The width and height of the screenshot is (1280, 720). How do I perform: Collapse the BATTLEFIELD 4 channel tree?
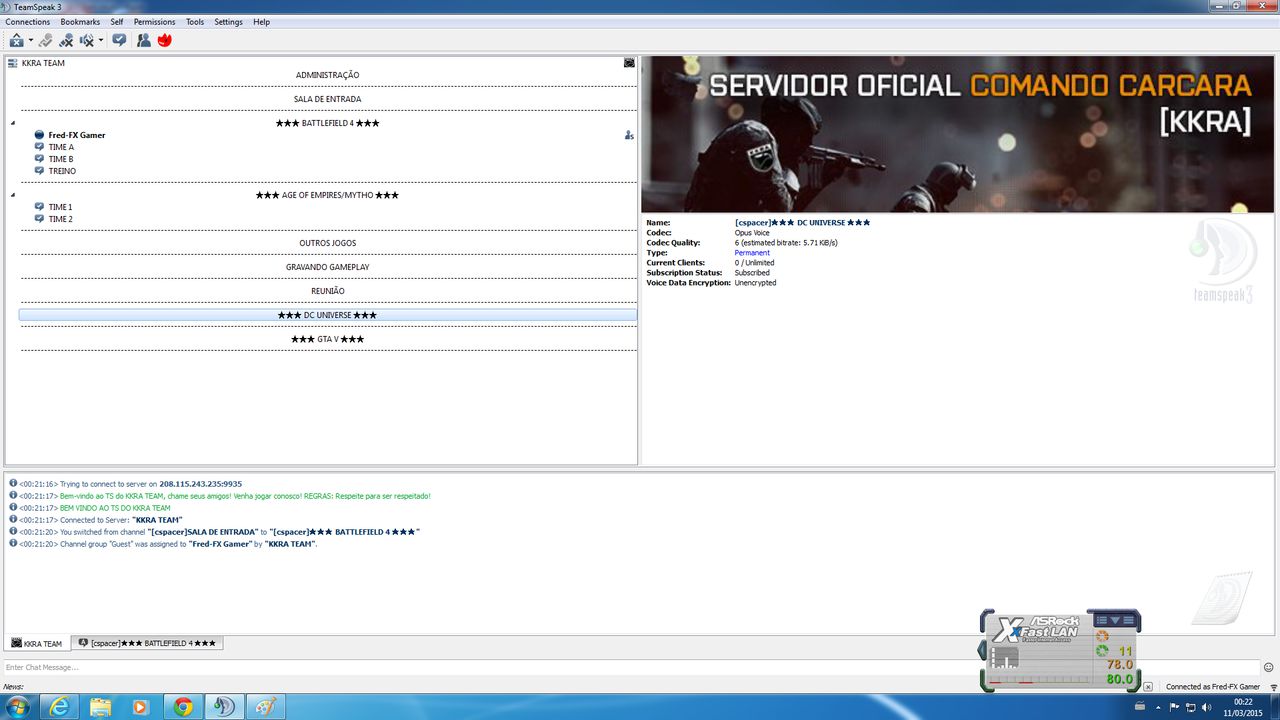(13, 123)
